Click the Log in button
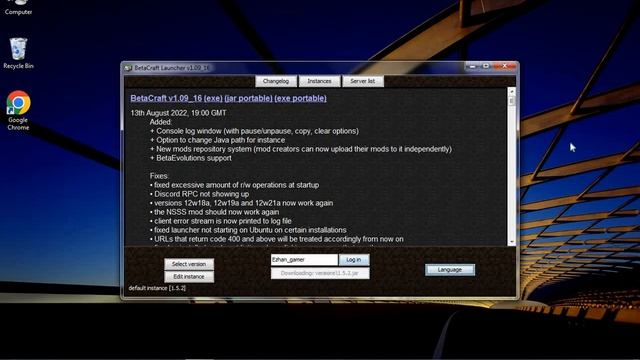This screenshot has height=360, width=640. tap(354, 260)
